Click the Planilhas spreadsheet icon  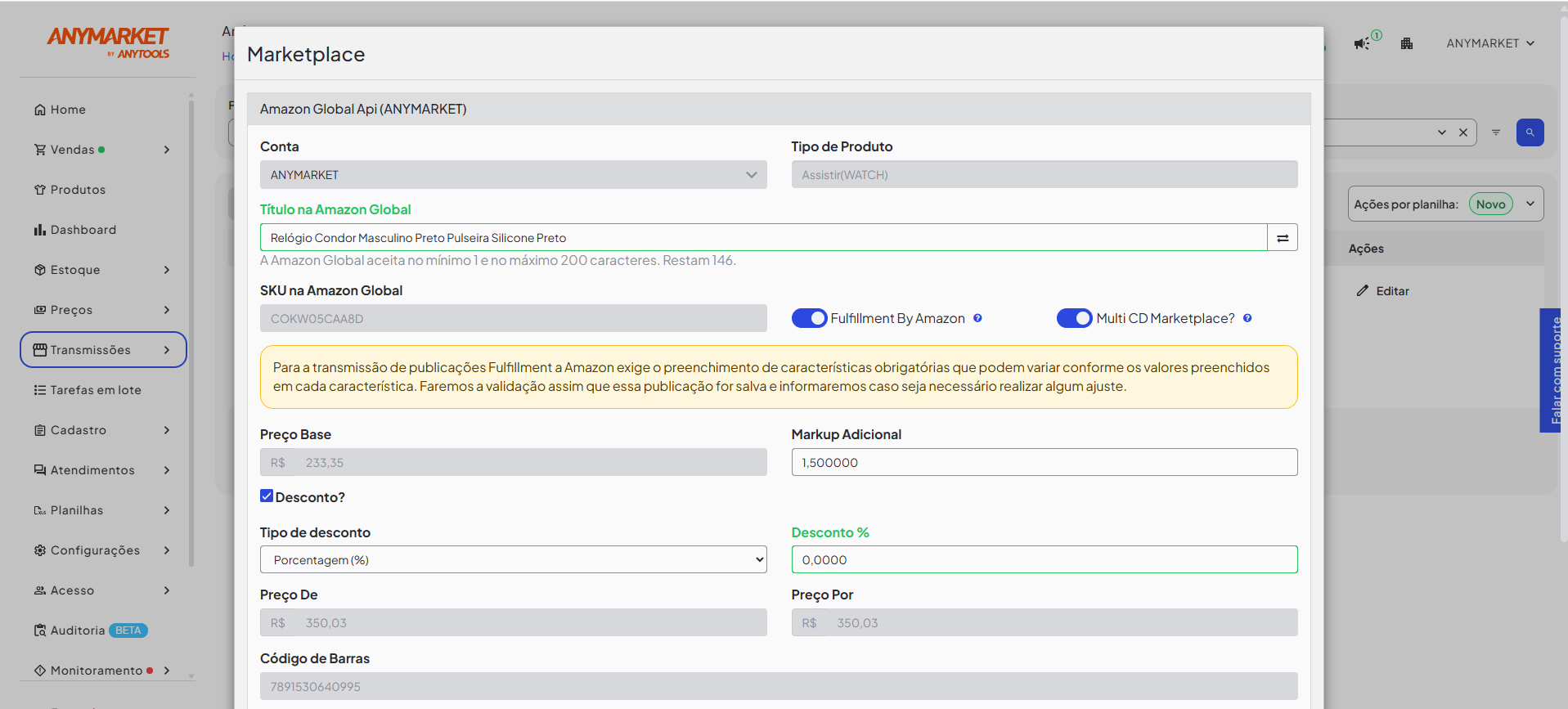[x=39, y=510]
